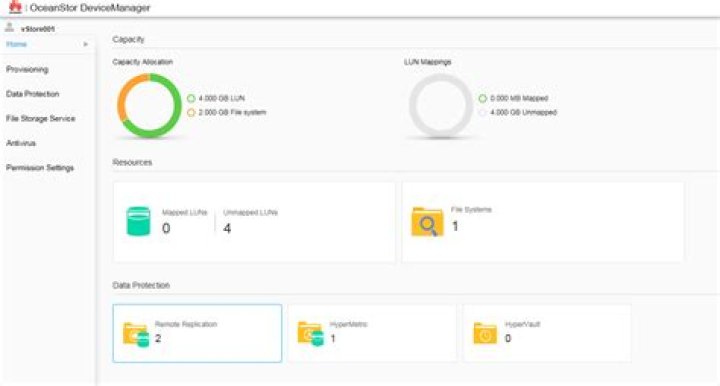The height and width of the screenshot is (386, 720).
Task: Click the 'HyperMetro' label
Action: tap(349, 324)
